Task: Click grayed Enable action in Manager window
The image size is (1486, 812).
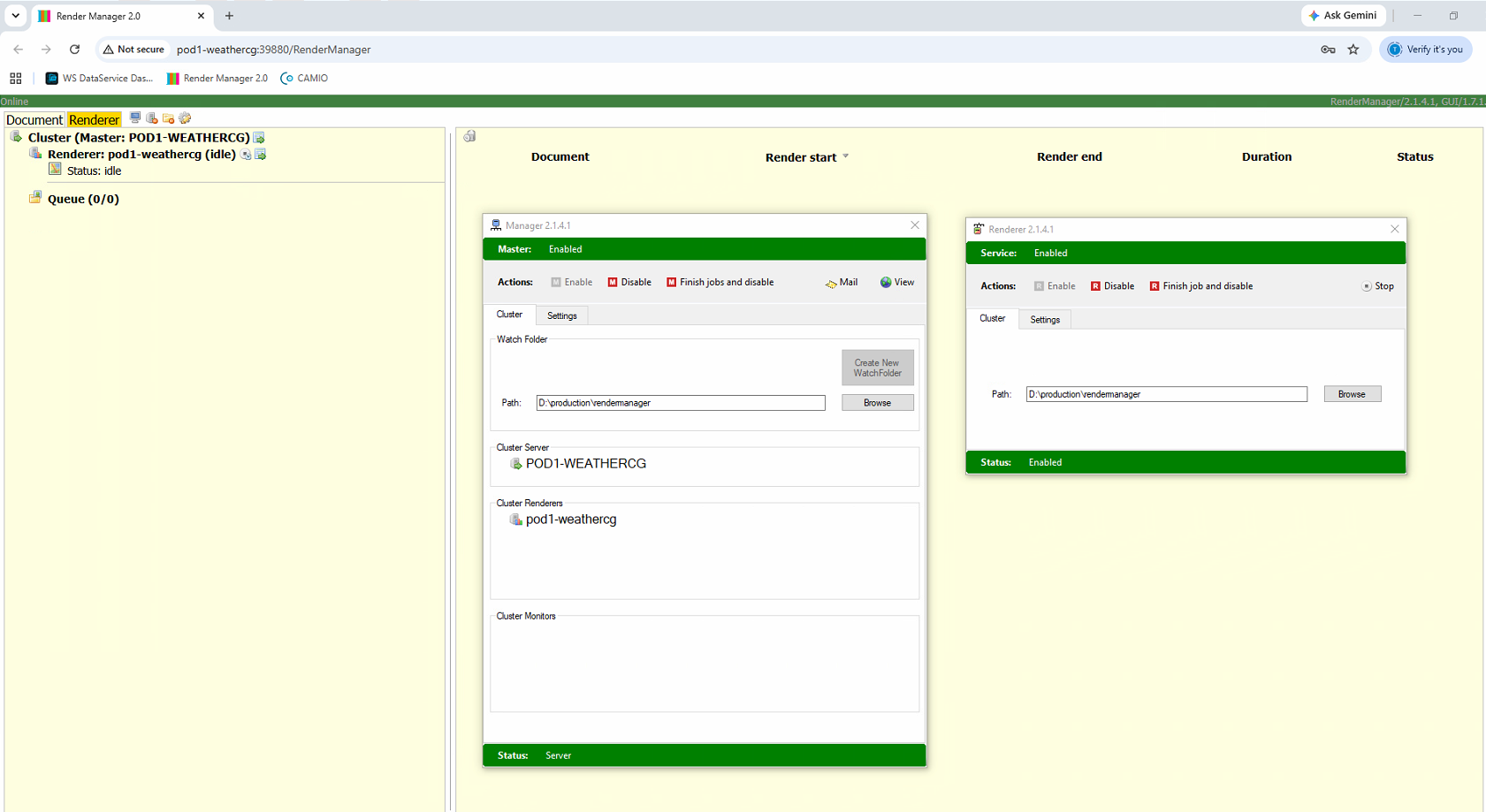Action: pos(572,283)
